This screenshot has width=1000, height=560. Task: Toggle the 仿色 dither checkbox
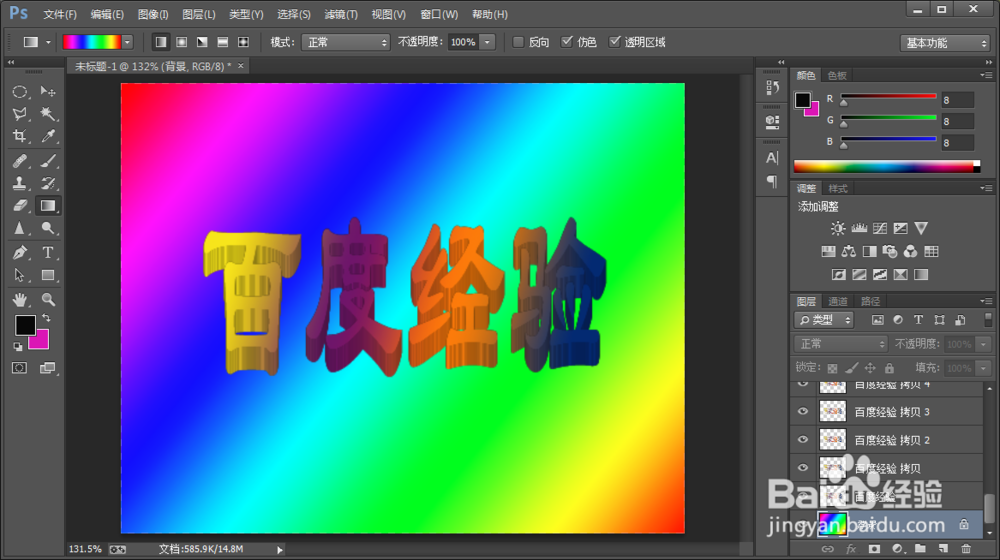coord(566,42)
